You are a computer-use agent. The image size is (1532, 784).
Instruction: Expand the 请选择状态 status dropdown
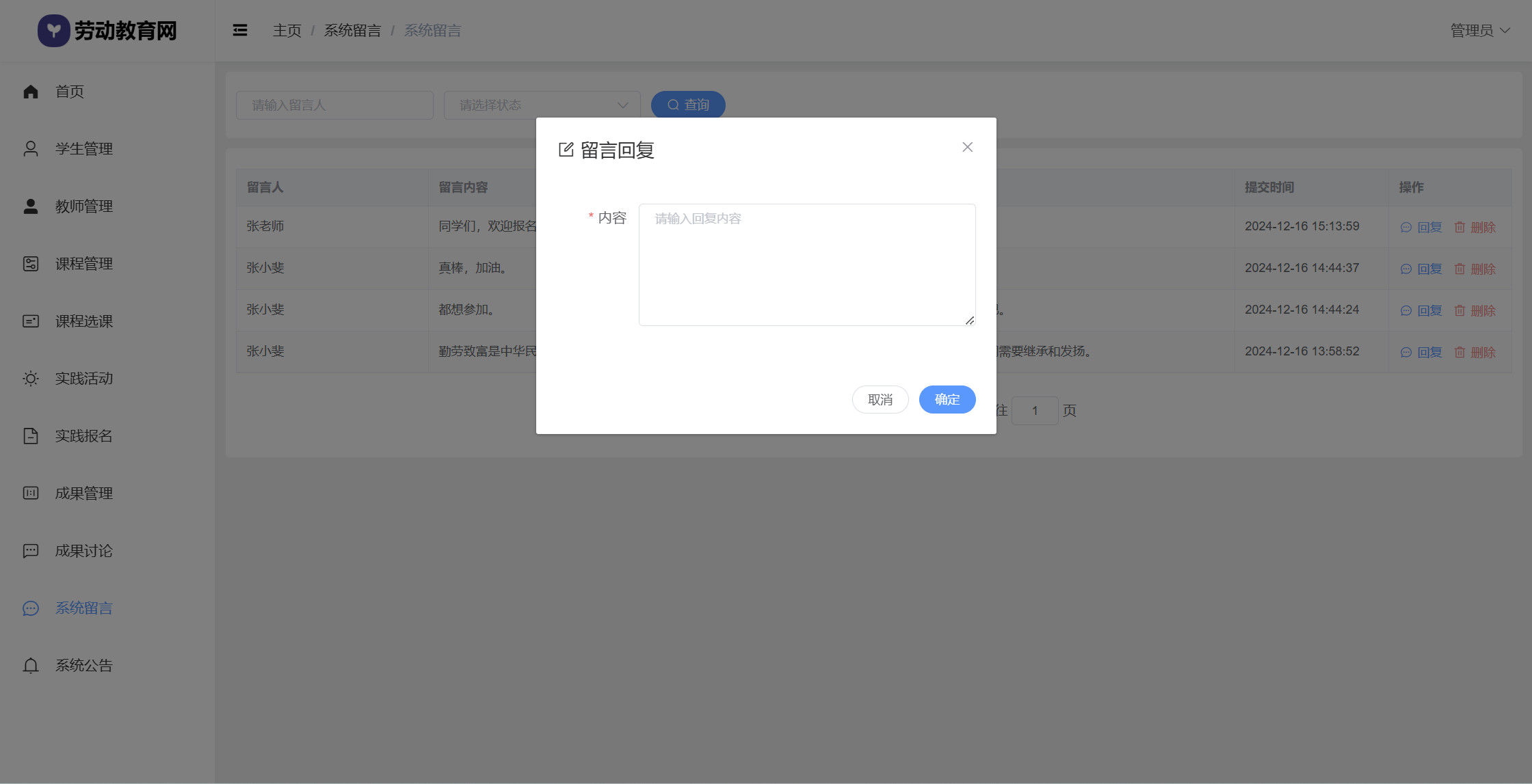tap(542, 105)
